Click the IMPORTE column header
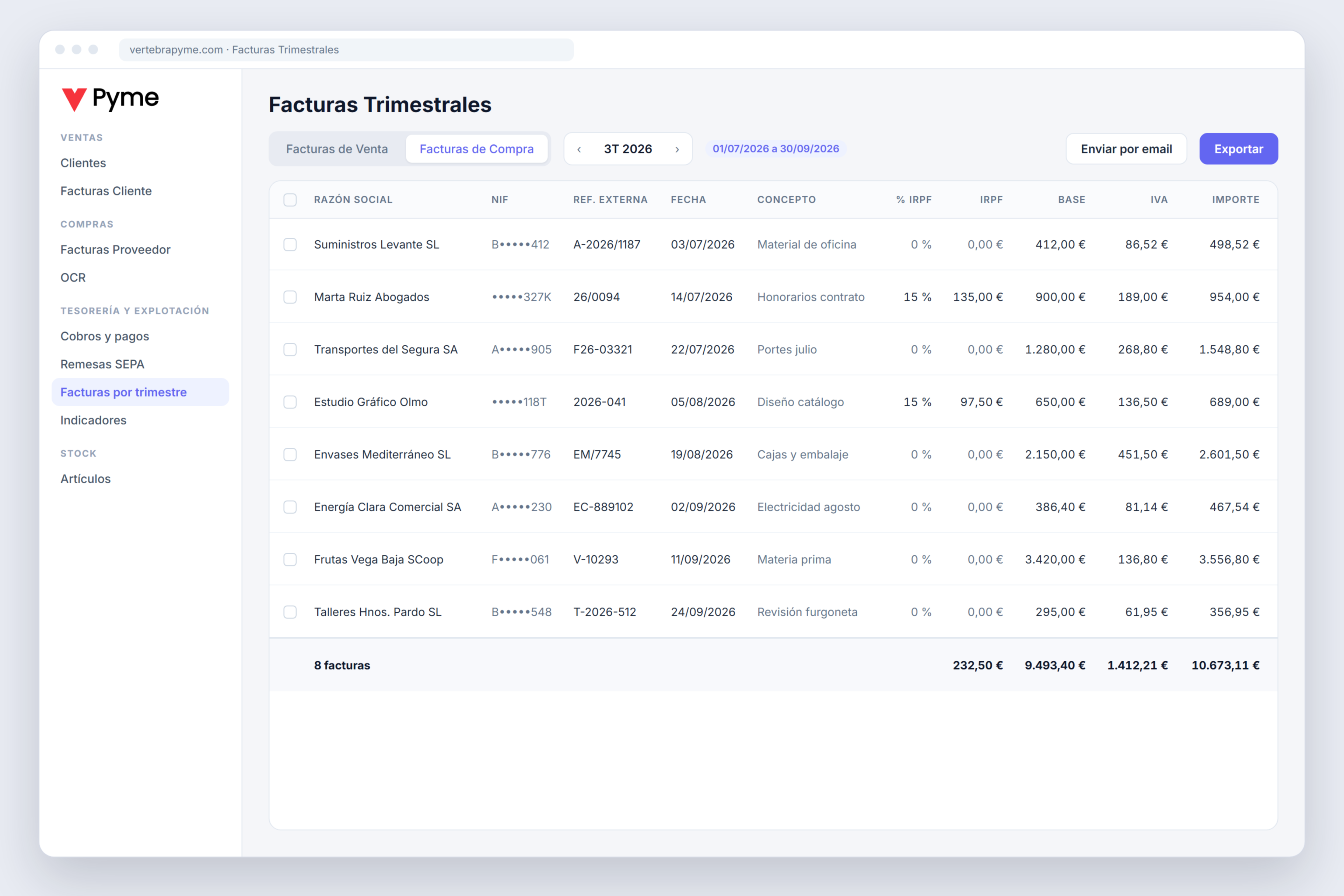 click(x=1235, y=200)
